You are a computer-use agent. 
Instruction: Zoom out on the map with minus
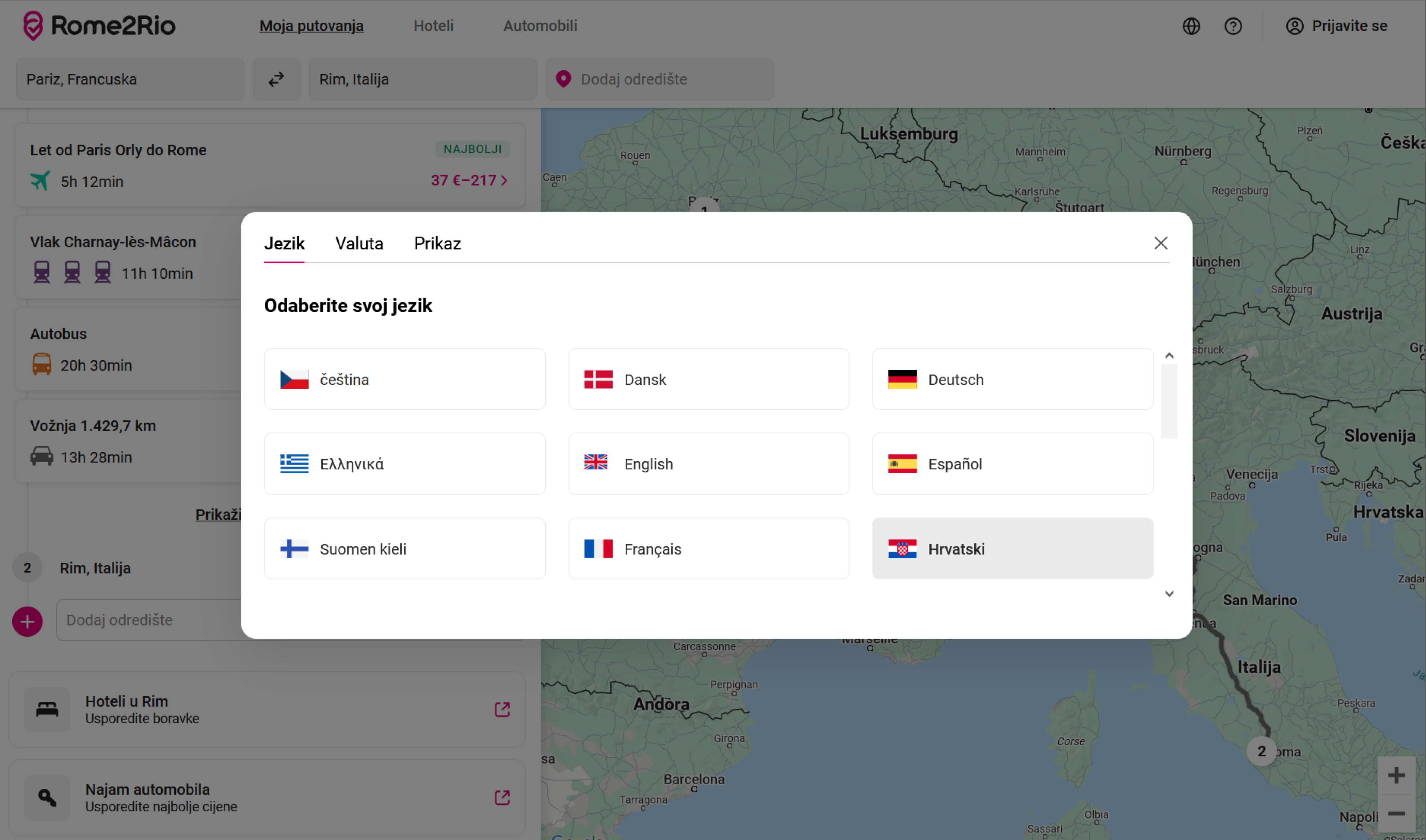tap(1396, 814)
